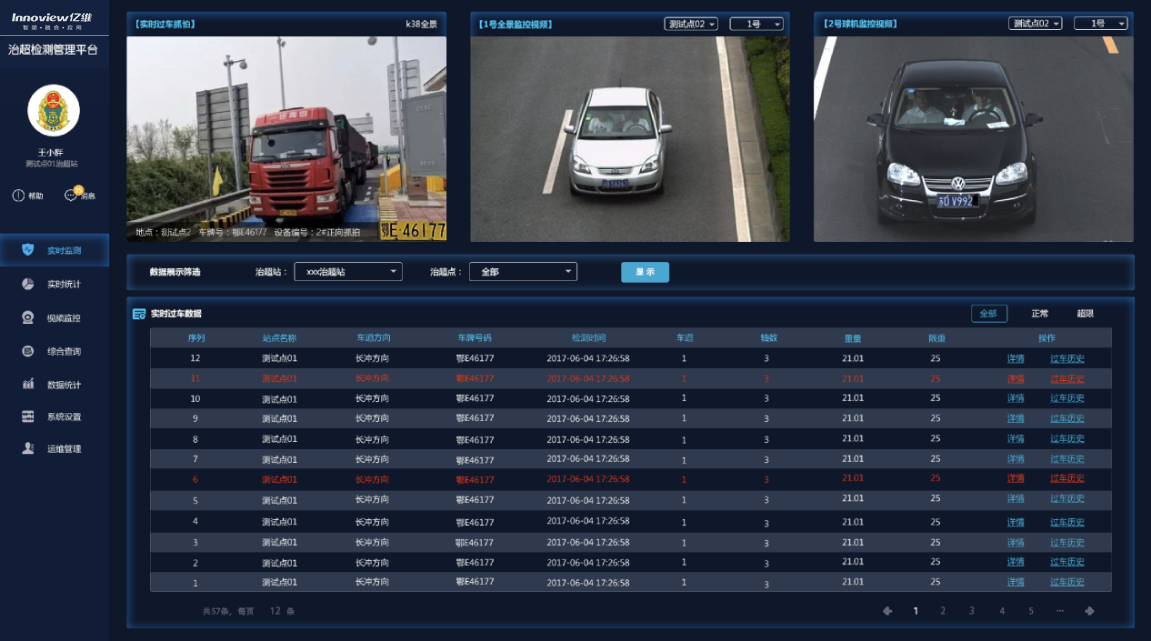Click the 视频监控 camera icon
The height and width of the screenshot is (641, 1151).
(28, 318)
